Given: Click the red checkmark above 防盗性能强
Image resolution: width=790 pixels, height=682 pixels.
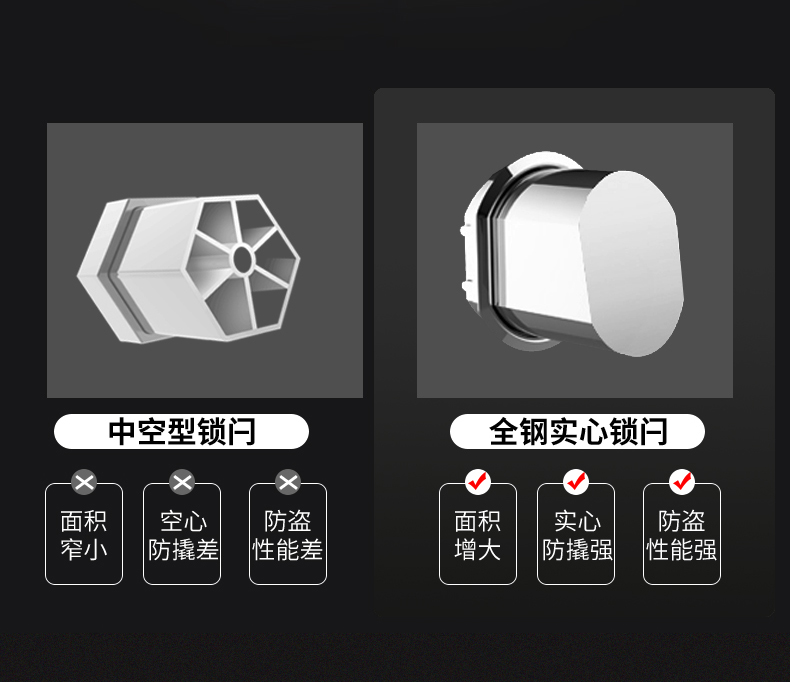Looking at the screenshot, I should click(x=682, y=483).
